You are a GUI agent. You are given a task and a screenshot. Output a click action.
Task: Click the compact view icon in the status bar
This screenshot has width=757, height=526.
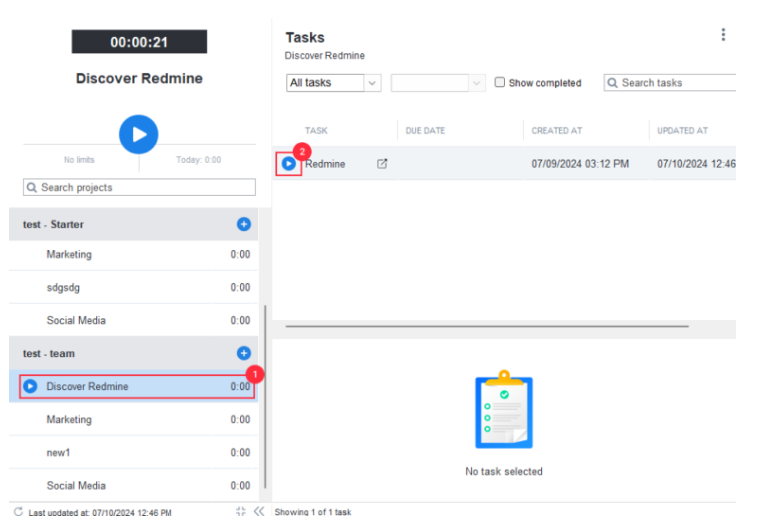pyautogui.click(x=241, y=512)
